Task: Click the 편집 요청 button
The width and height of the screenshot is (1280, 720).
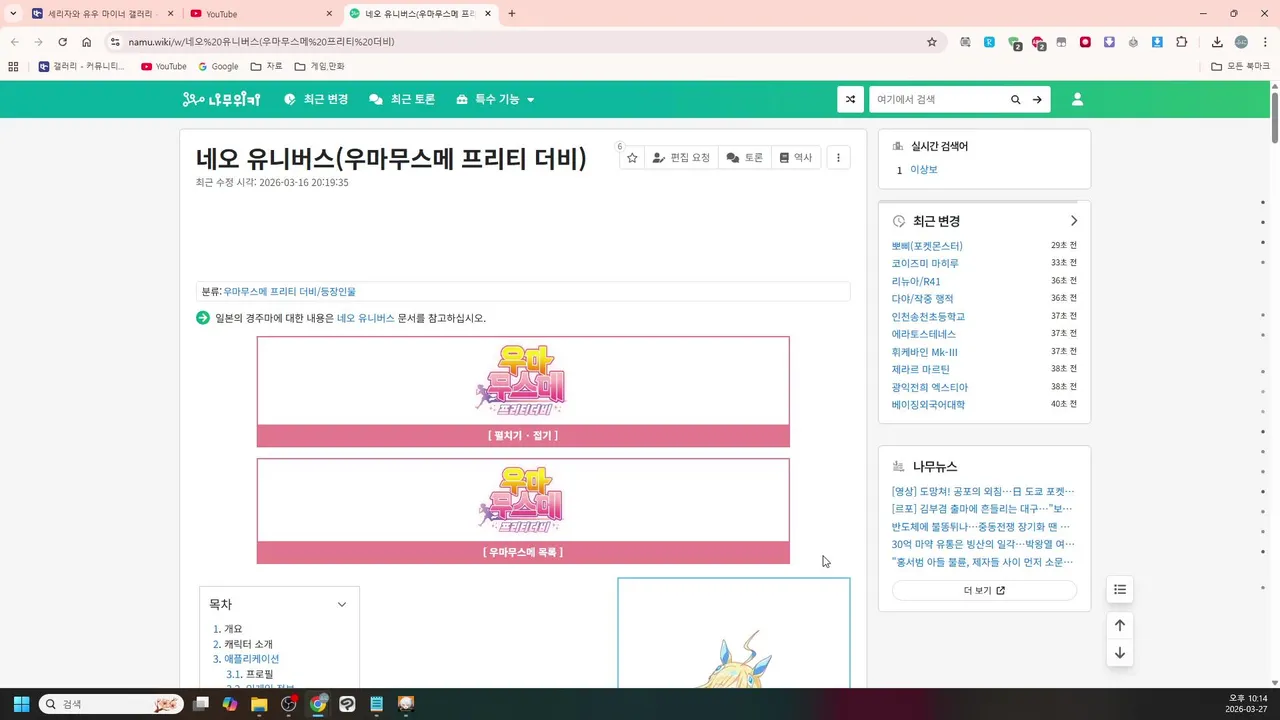Action: [681, 157]
